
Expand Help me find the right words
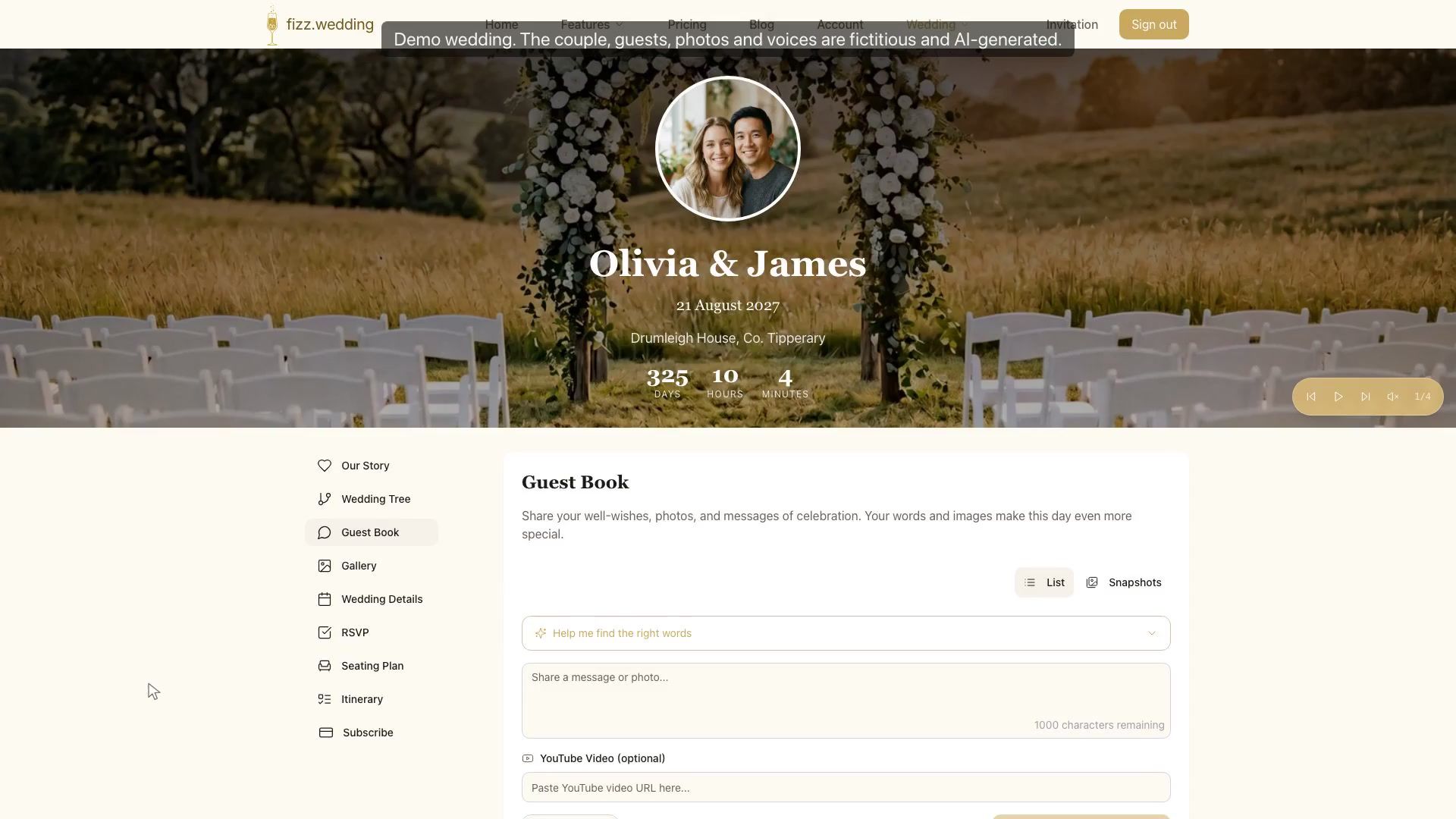(846, 633)
